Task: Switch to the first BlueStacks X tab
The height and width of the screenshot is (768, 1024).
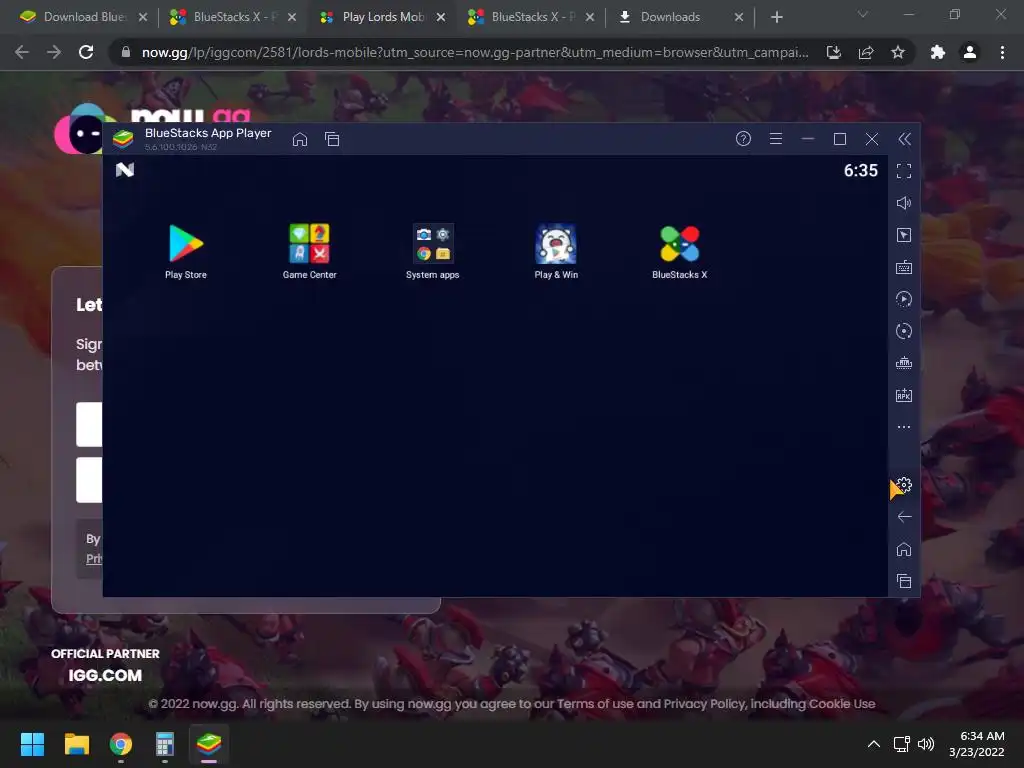Action: click(233, 17)
